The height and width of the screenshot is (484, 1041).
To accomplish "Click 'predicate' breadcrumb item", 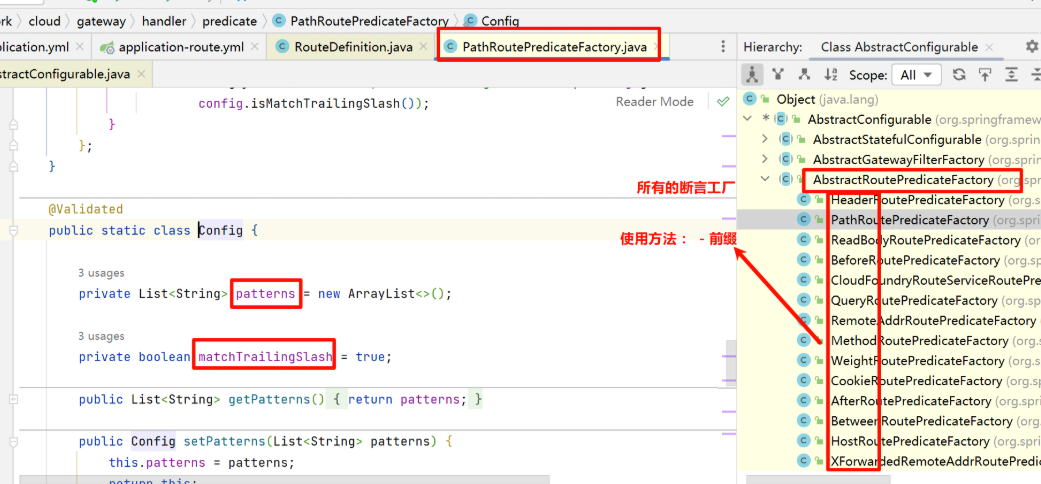I will (x=229, y=21).
